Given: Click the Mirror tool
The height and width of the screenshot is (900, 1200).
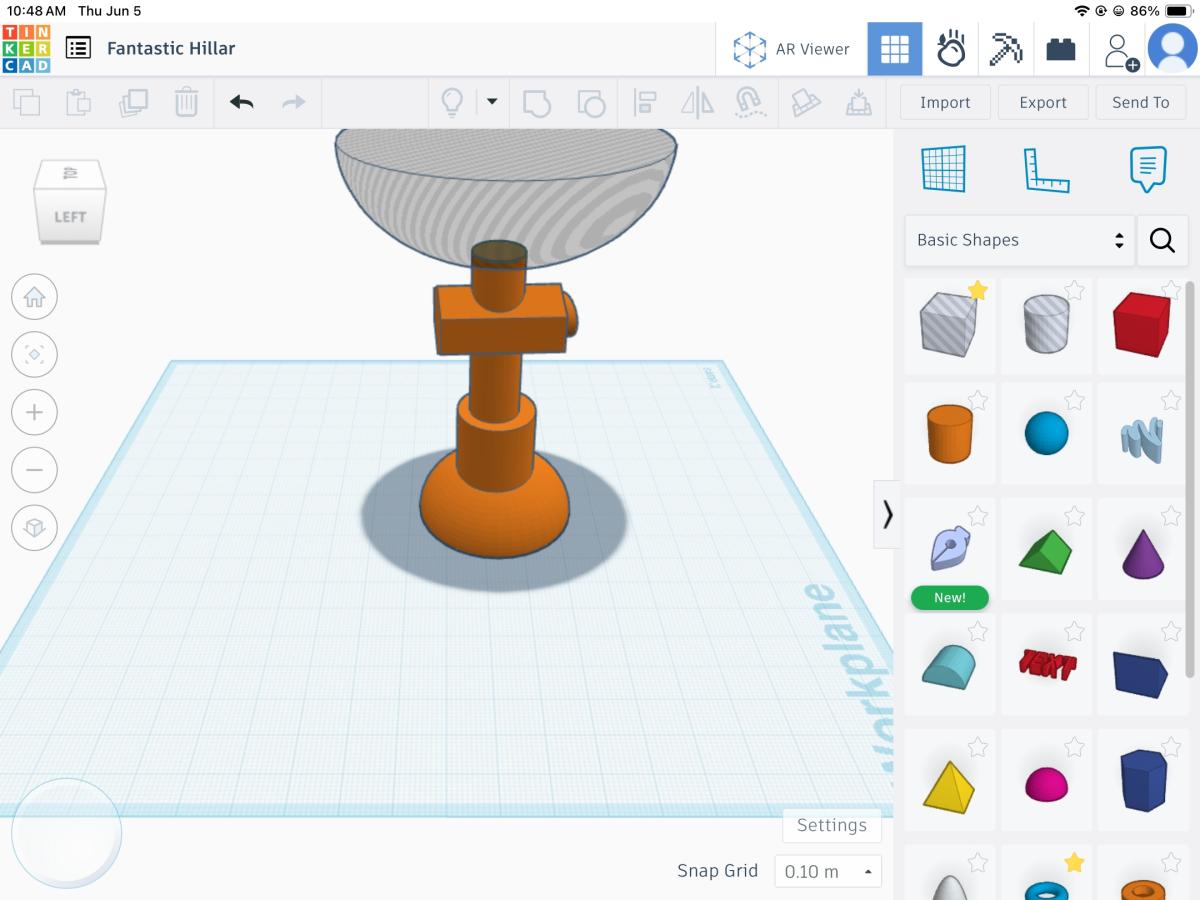Looking at the screenshot, I should (697, 102).
